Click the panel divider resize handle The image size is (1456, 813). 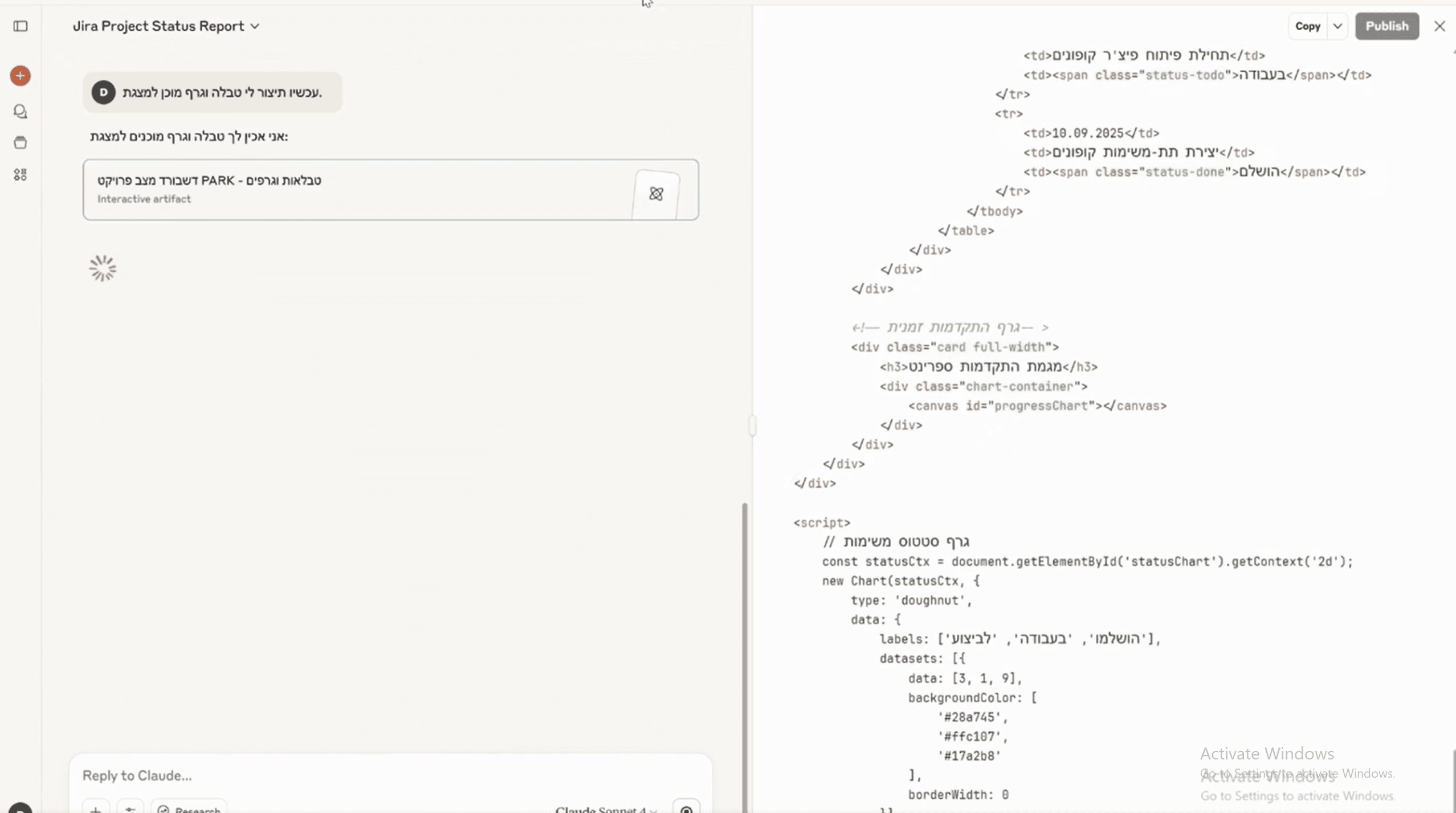(x=752, y=426)
